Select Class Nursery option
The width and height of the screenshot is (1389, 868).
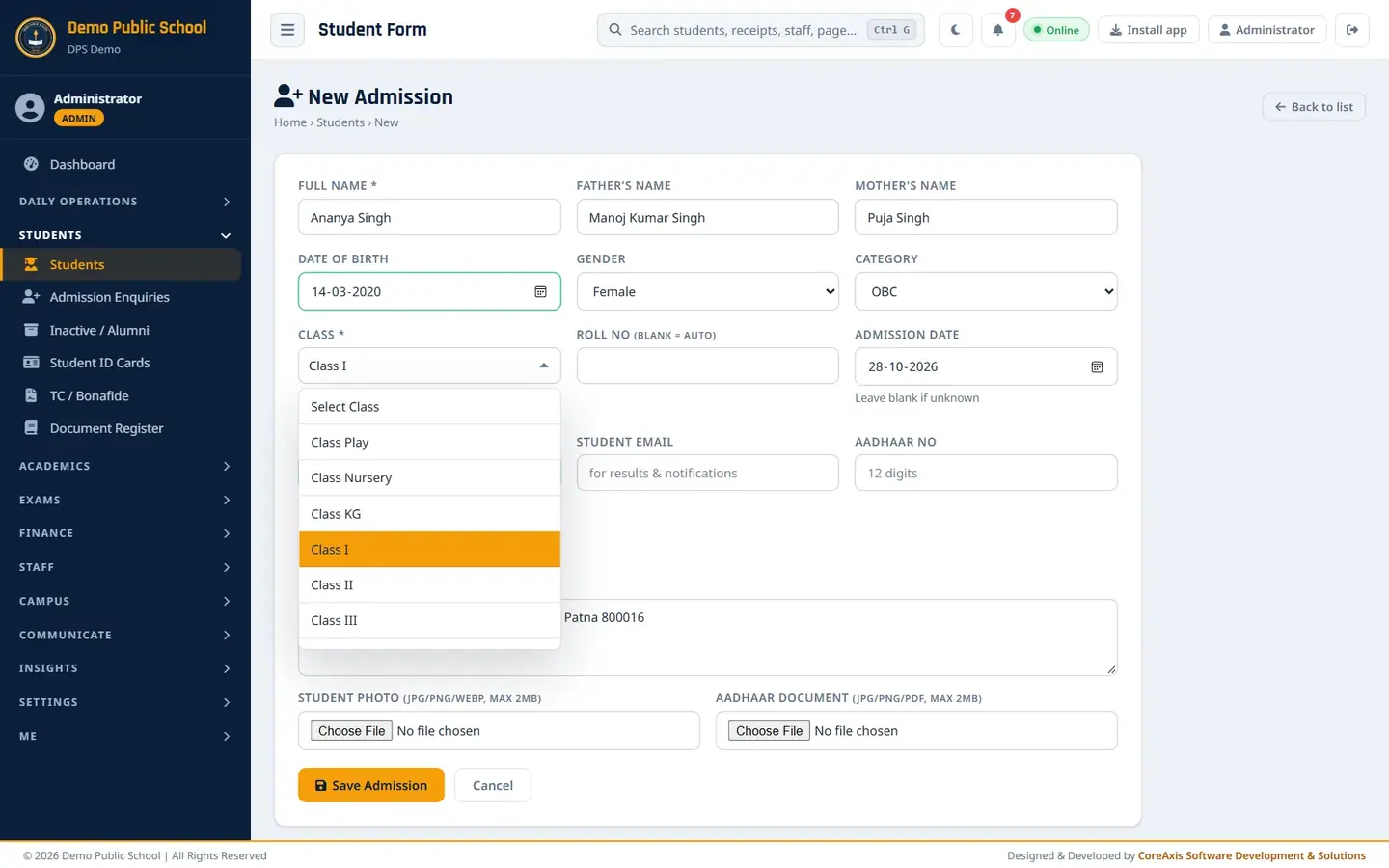pyautogui.click(x=429, y=477)
